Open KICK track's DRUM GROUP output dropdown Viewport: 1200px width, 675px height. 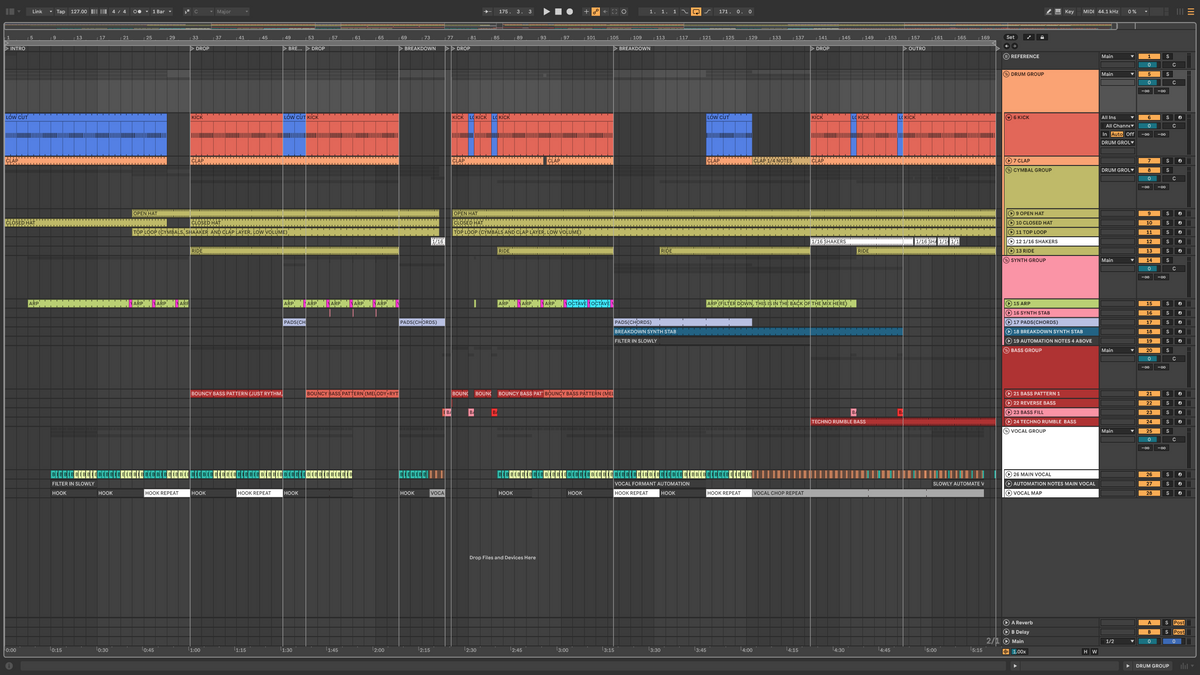pyautogui.click(x=1118, y=142)
